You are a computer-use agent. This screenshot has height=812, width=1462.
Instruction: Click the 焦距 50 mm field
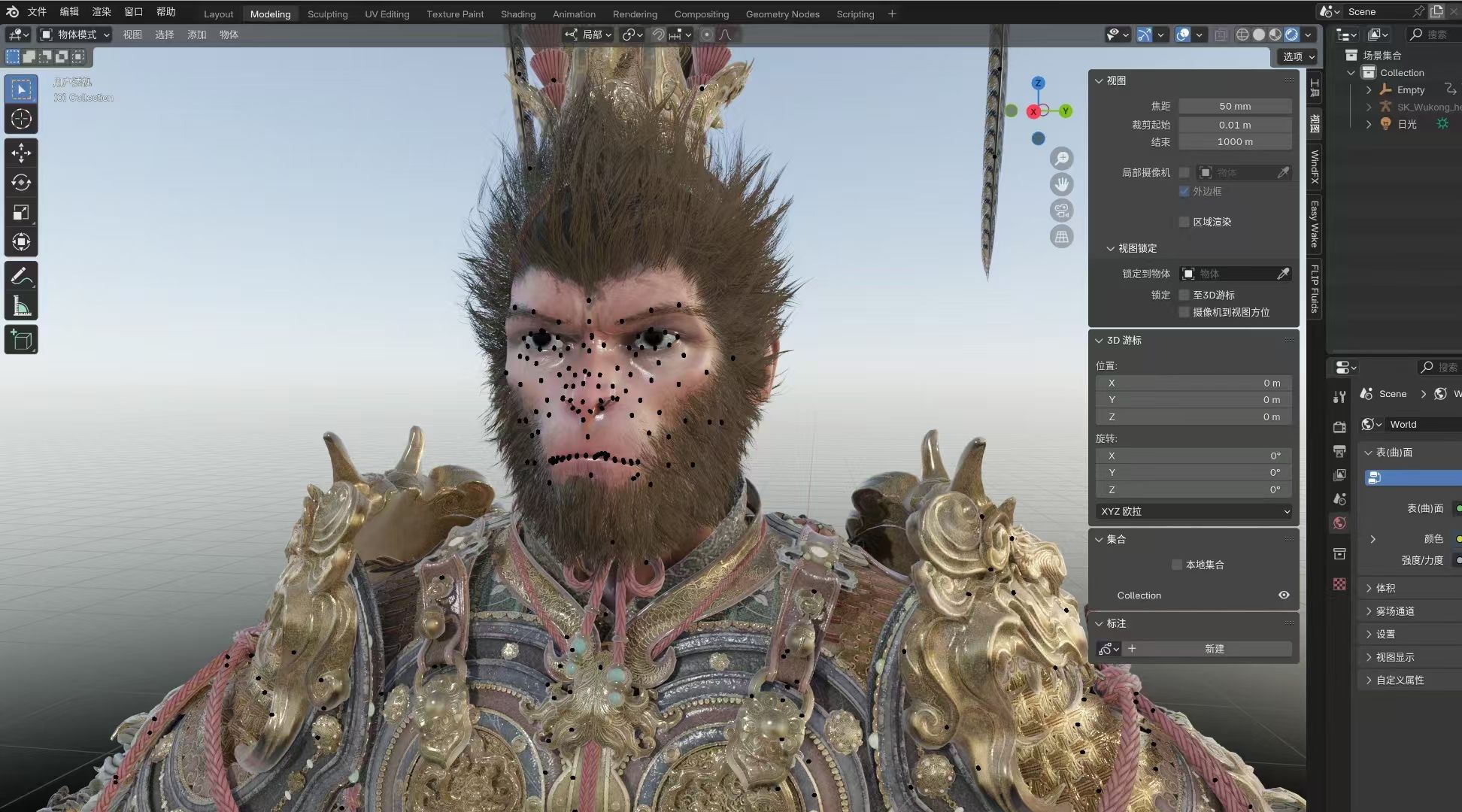point(1234,106)
